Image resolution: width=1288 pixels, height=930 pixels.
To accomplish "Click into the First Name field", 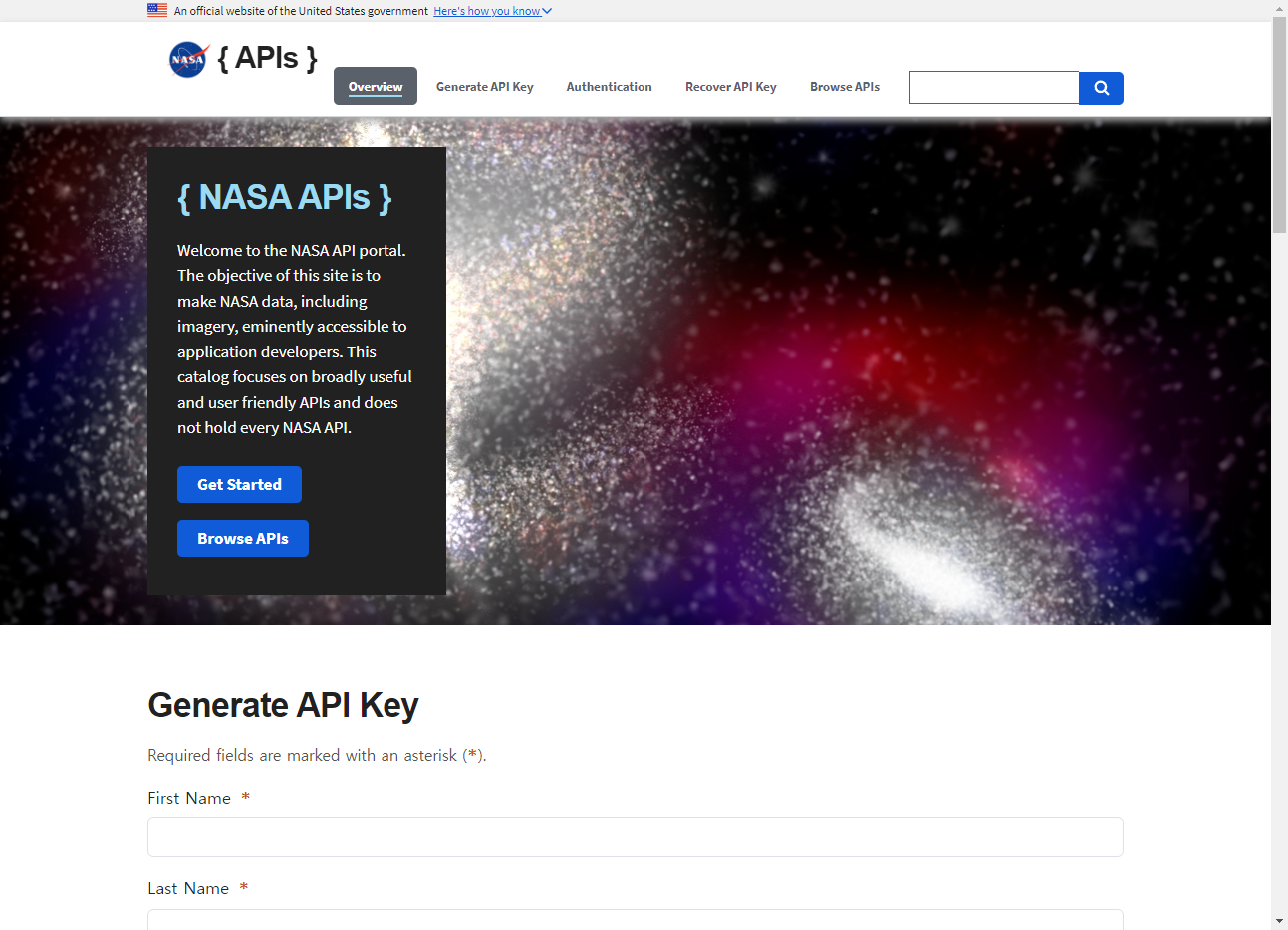I will [635, 837].
